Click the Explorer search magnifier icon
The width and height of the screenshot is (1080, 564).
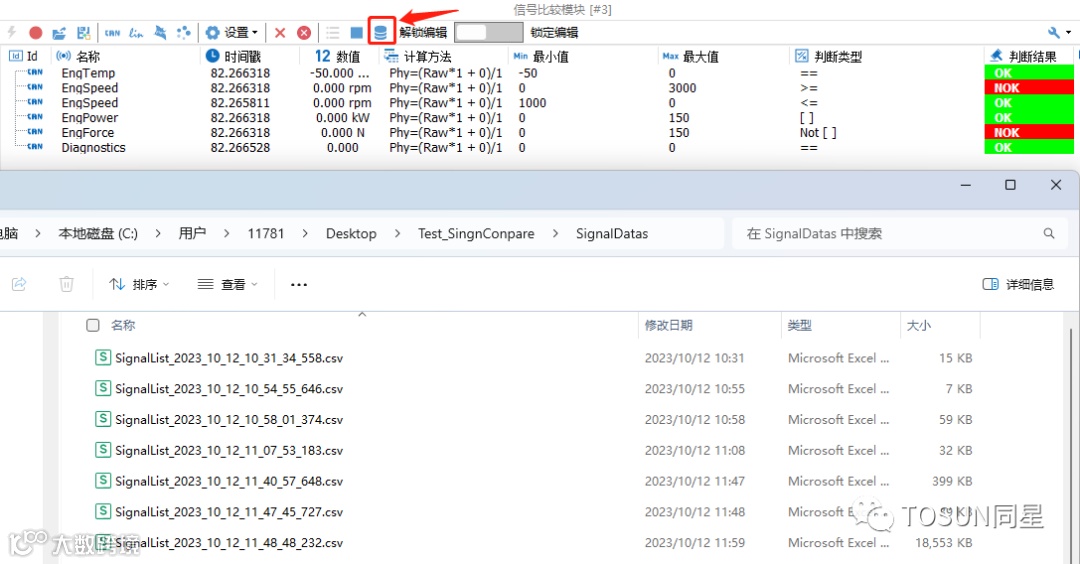coord(1049,233)
